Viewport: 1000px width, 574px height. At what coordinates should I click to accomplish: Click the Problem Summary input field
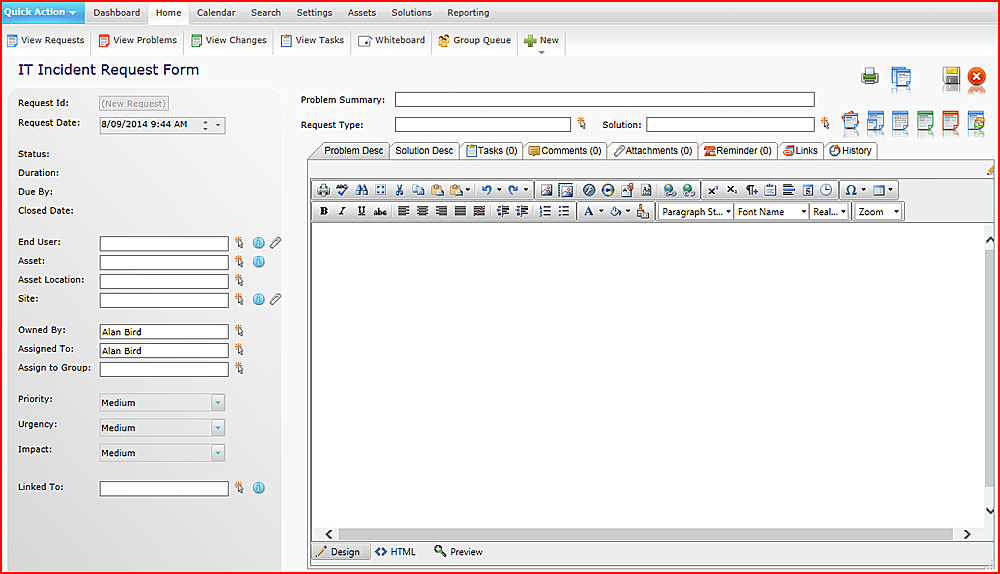pyautogui.click(x=605, y=99)
